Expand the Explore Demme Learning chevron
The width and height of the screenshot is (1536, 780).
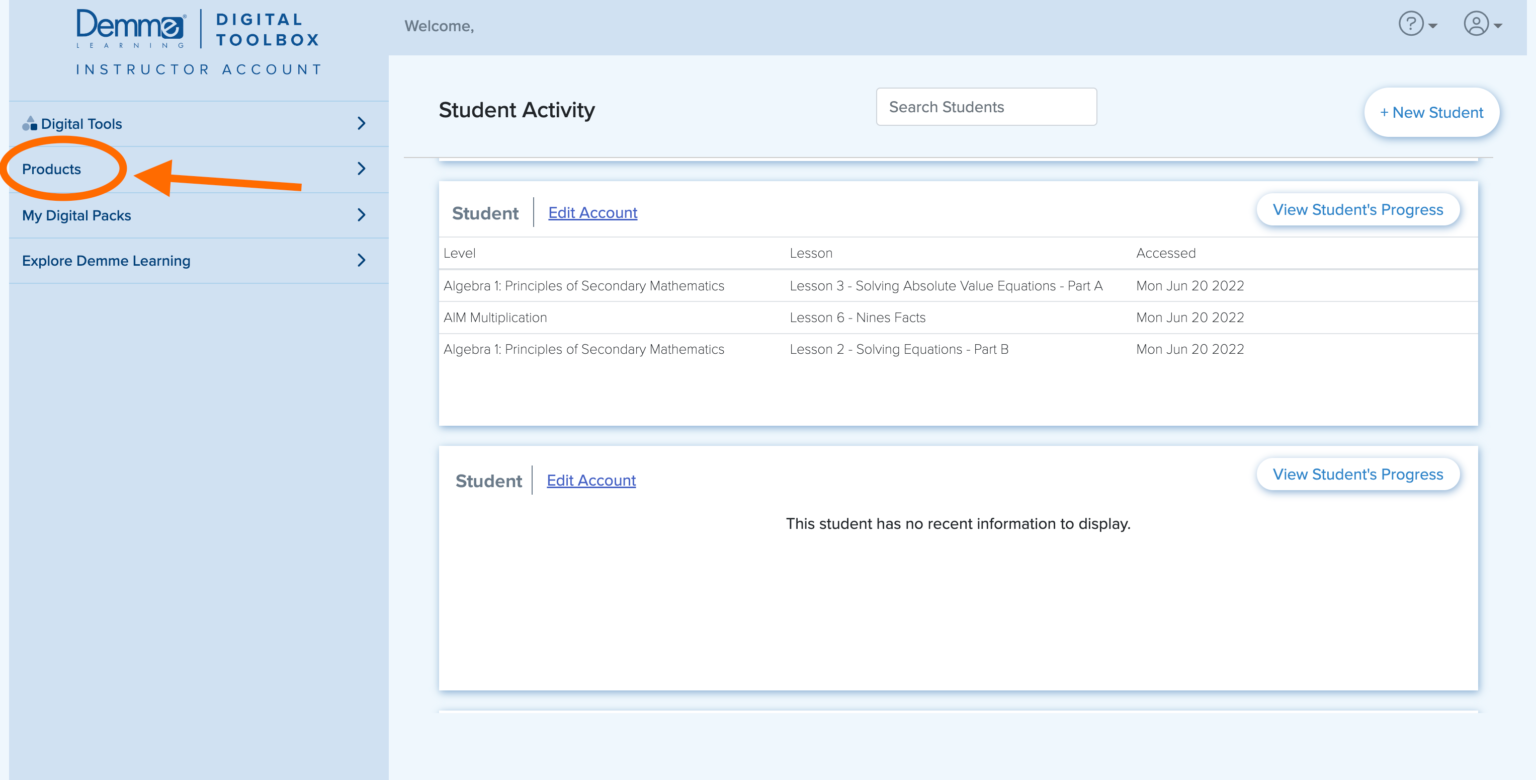pos(361,260)
